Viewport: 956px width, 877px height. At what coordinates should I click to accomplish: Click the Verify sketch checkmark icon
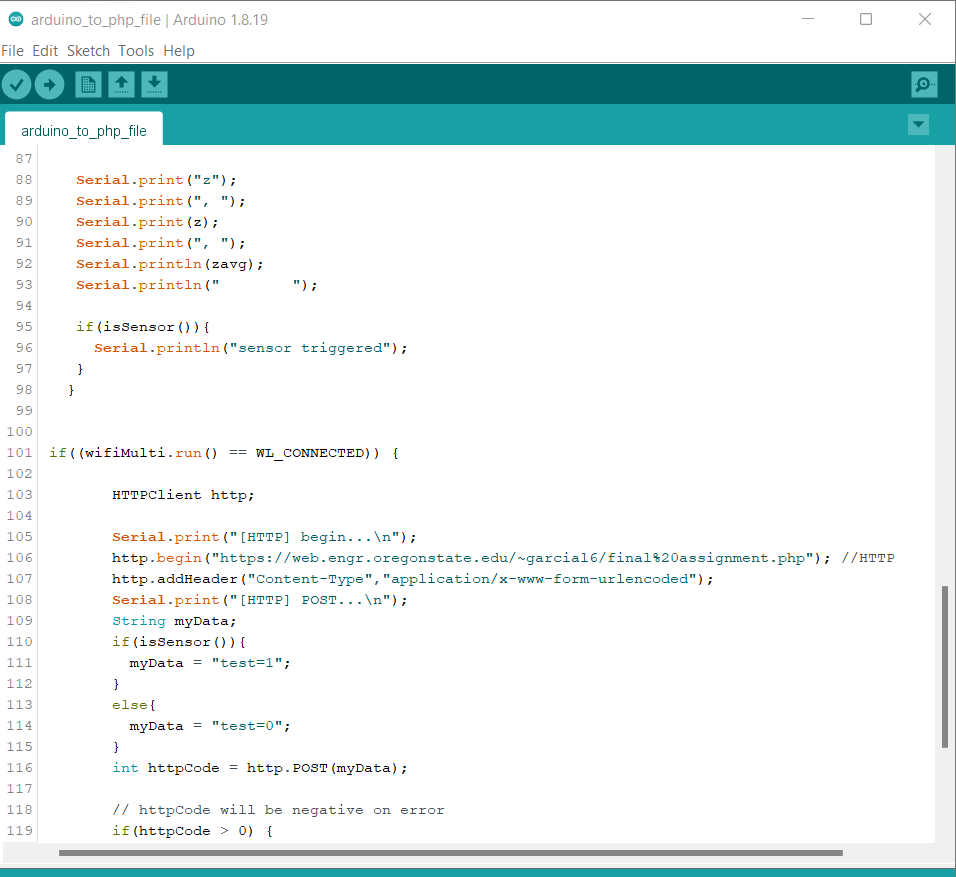pos(16,85)
